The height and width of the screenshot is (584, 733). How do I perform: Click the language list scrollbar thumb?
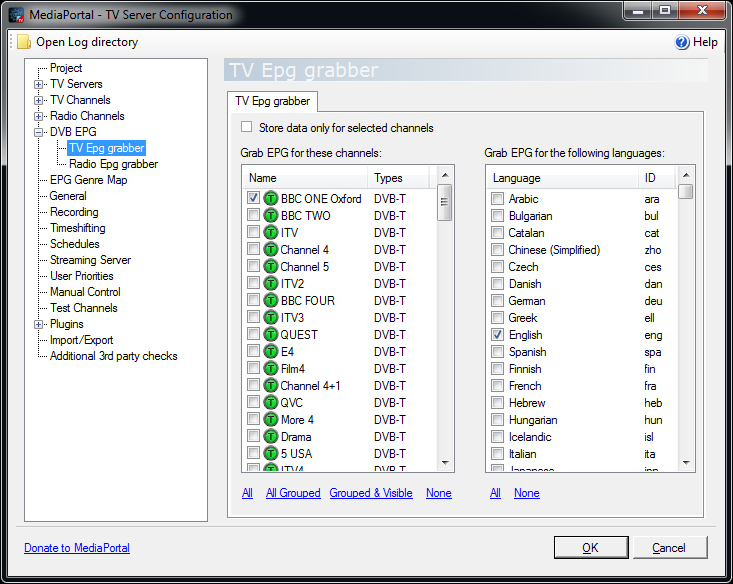point(686,191)
